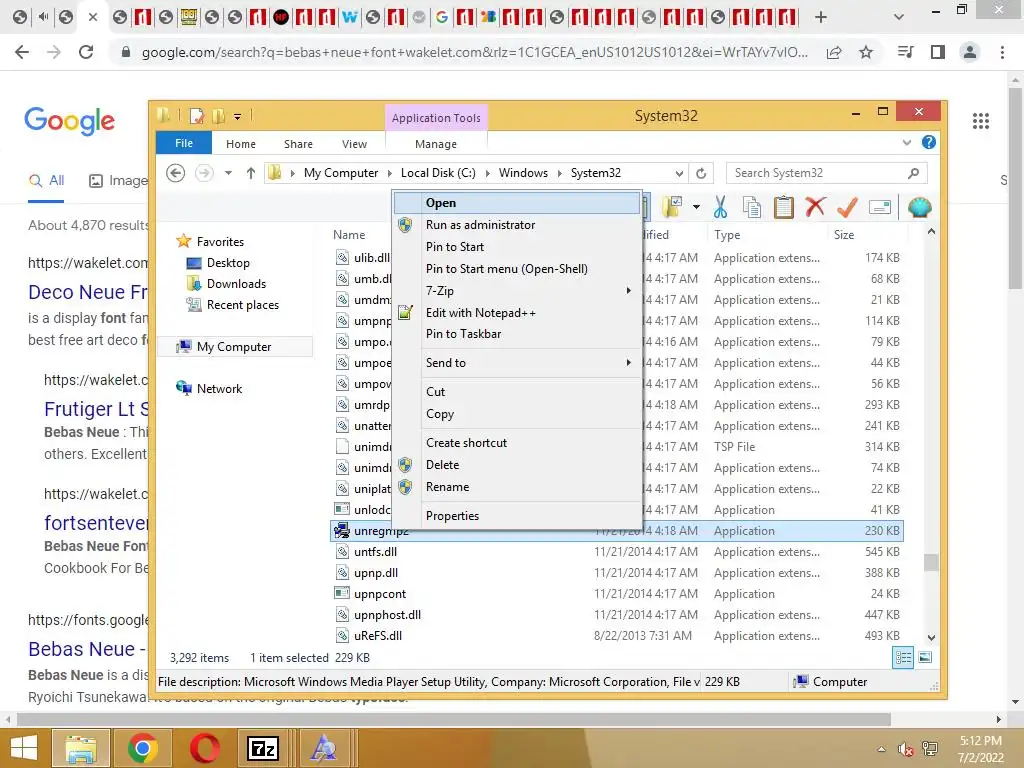Refresh the System32 folder view
The height and width of the screenshot is (768, 1024).
pos(701,173)
